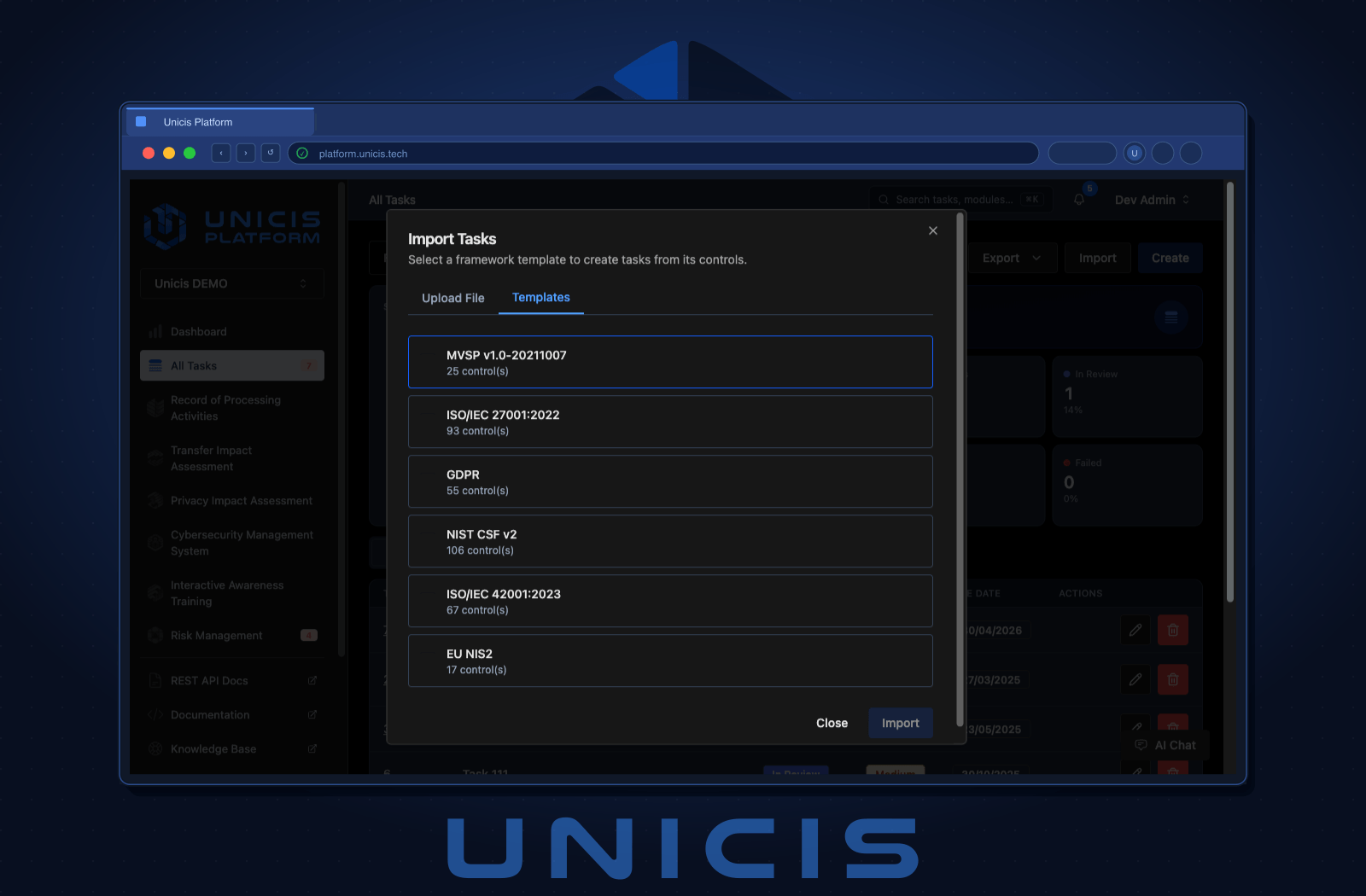
Task: Edit the task due 04/2026 with the pencil
Action: click(1135, 630)
